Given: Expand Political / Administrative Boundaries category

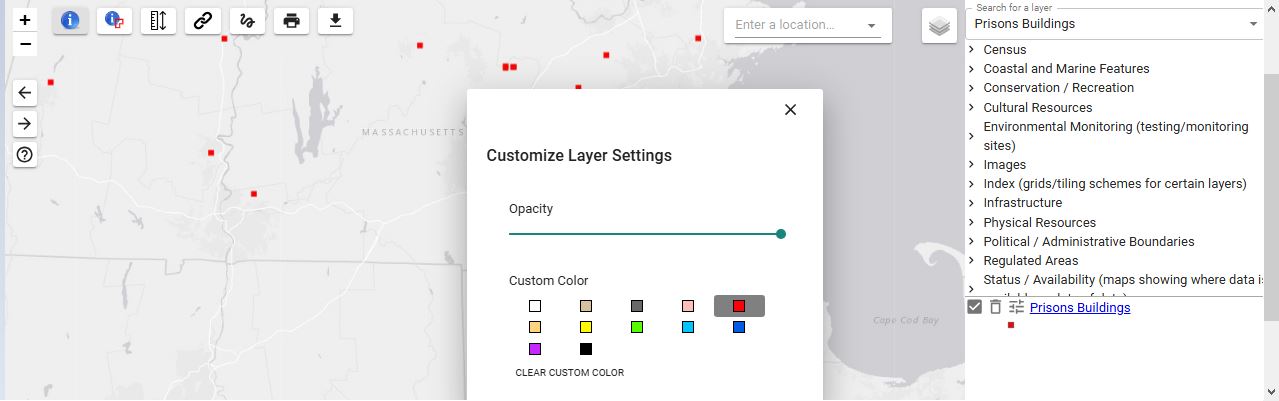Looking at the screenshot, I should coord(971,242).
